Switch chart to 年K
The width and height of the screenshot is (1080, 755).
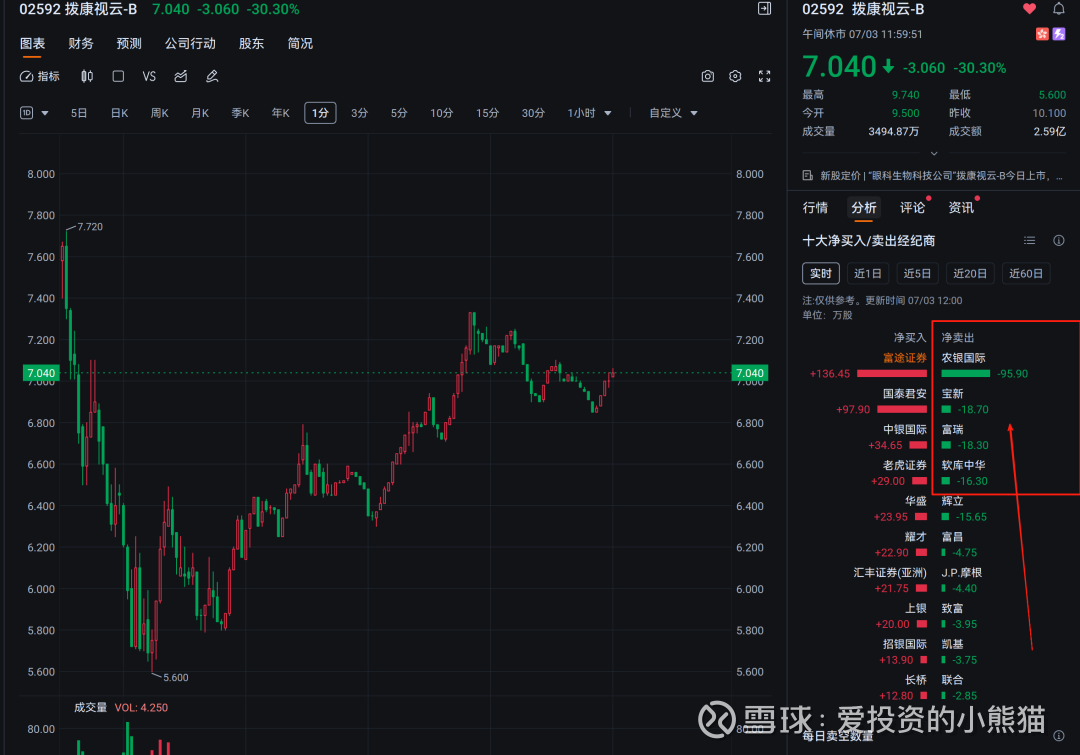click(x=280, y=113)
